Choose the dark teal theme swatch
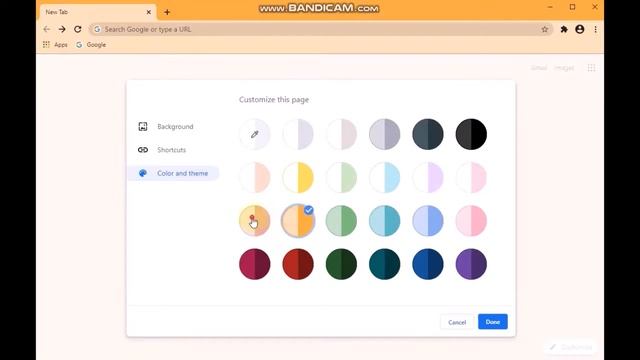 (x=384, y=264)
